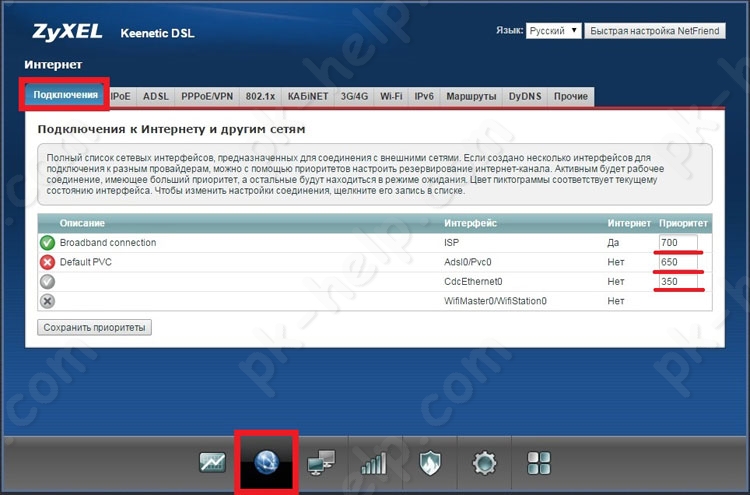The width and height of the screenshot is (750, 495).
Task: Click the ZyXEL logo
Action: click(67, 32)
